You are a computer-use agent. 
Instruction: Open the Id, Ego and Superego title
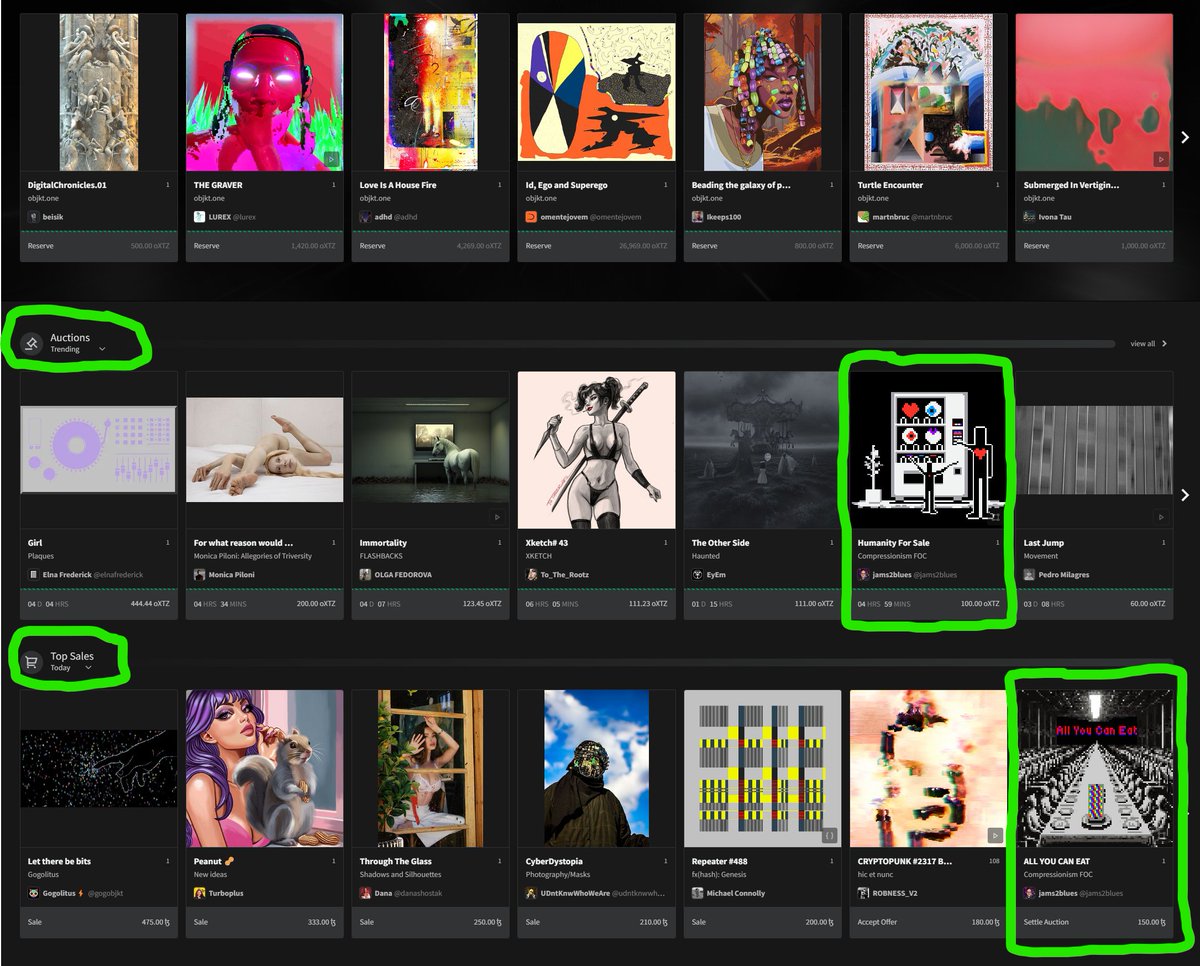pos(567,185)
